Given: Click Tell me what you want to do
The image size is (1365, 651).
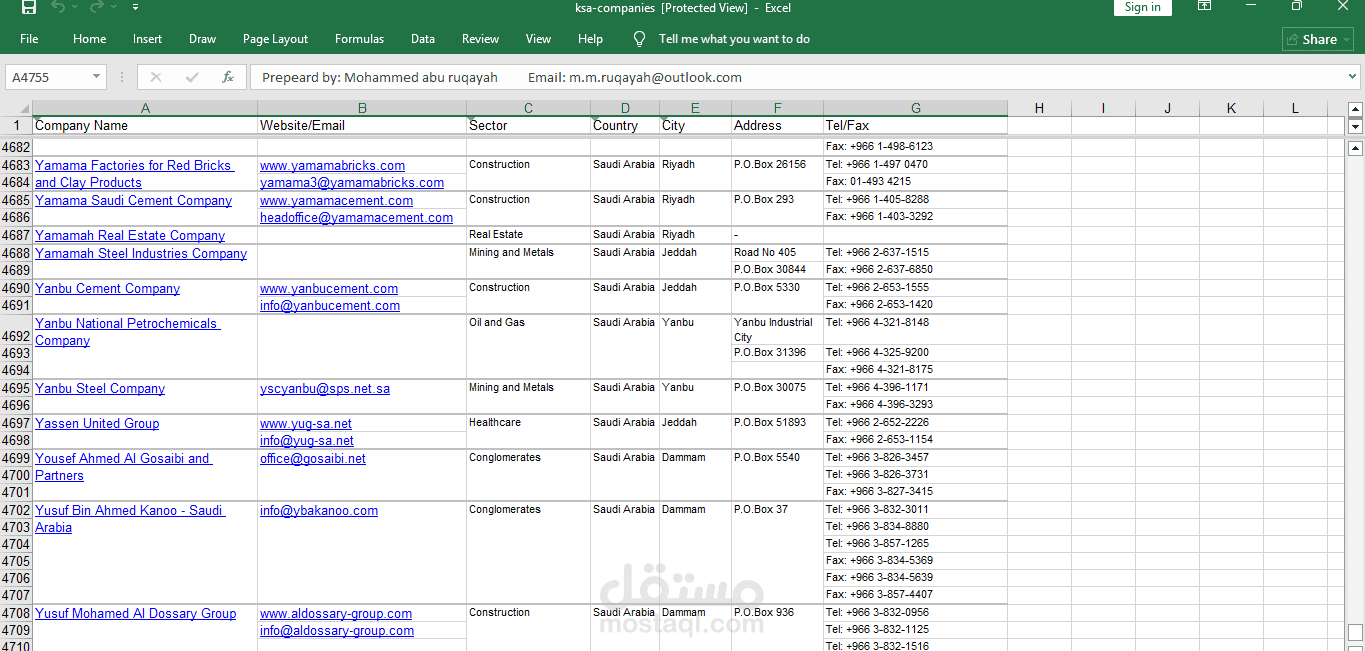Looking at the screenshot, I should [x=734, y=39].
